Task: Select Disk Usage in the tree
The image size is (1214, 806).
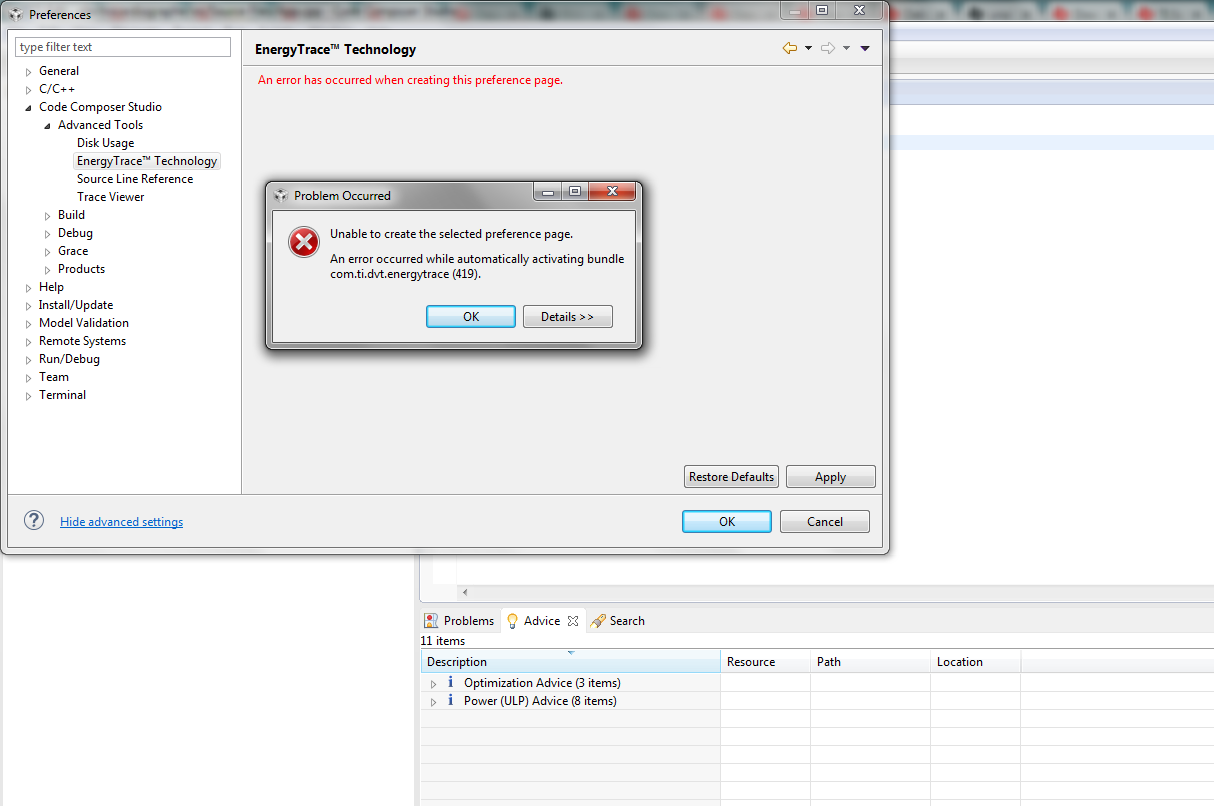Action: pyautogui.click(x=105, y=143)
